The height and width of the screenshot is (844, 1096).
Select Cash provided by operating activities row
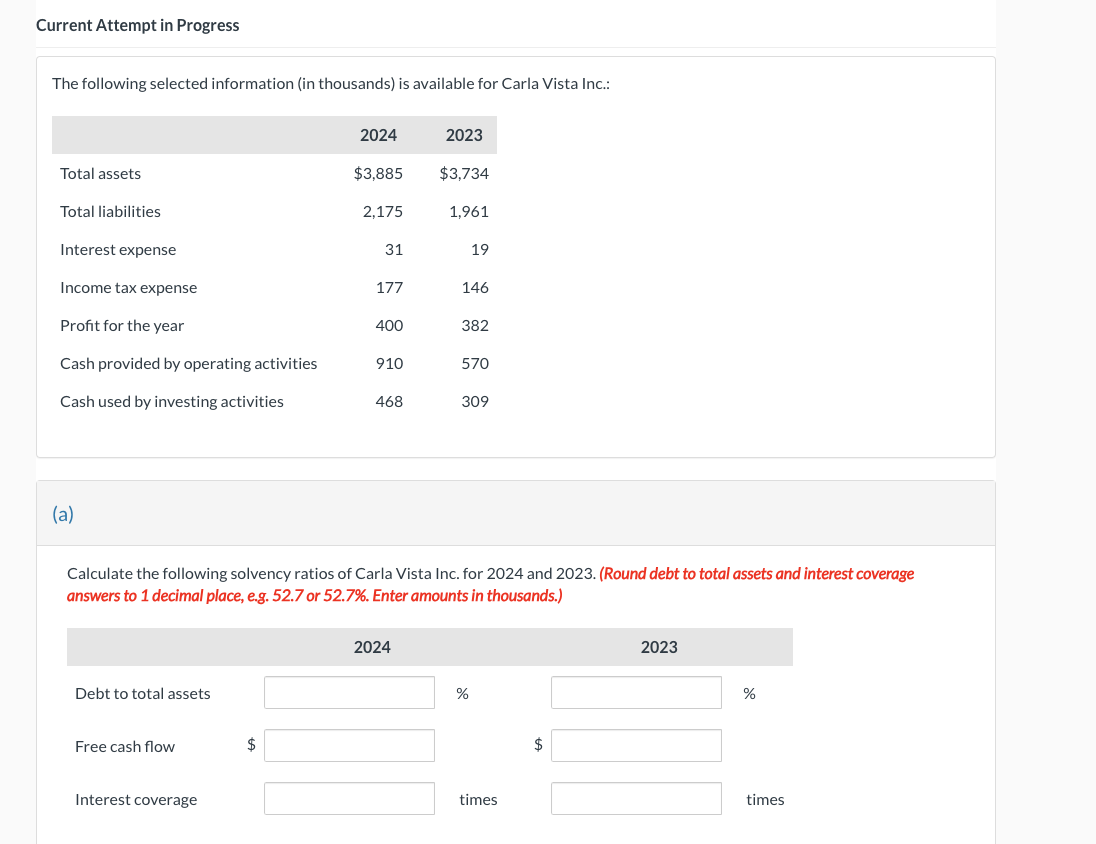[x=188, y=363]
